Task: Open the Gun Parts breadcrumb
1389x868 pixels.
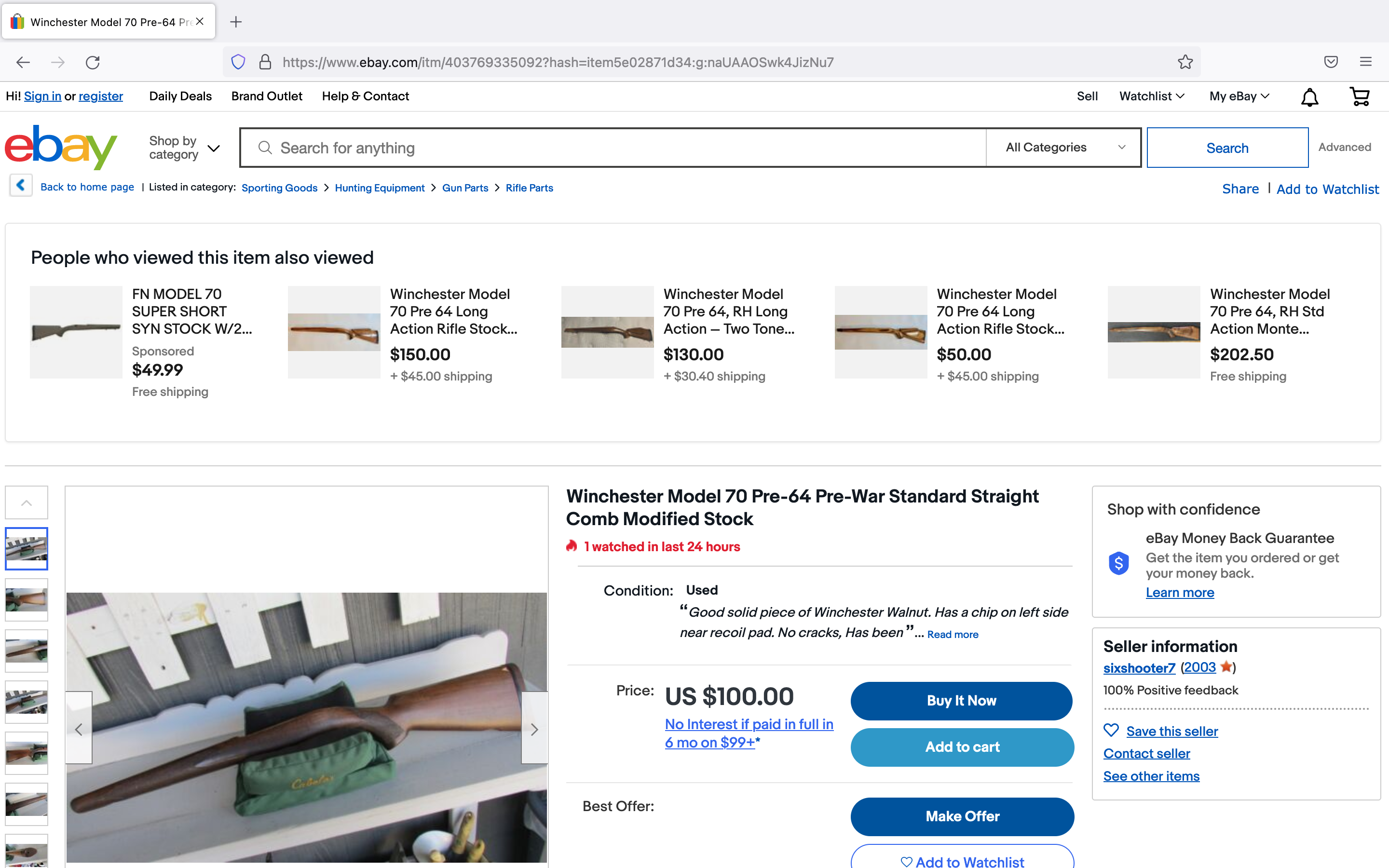Action: coord(465,188)
